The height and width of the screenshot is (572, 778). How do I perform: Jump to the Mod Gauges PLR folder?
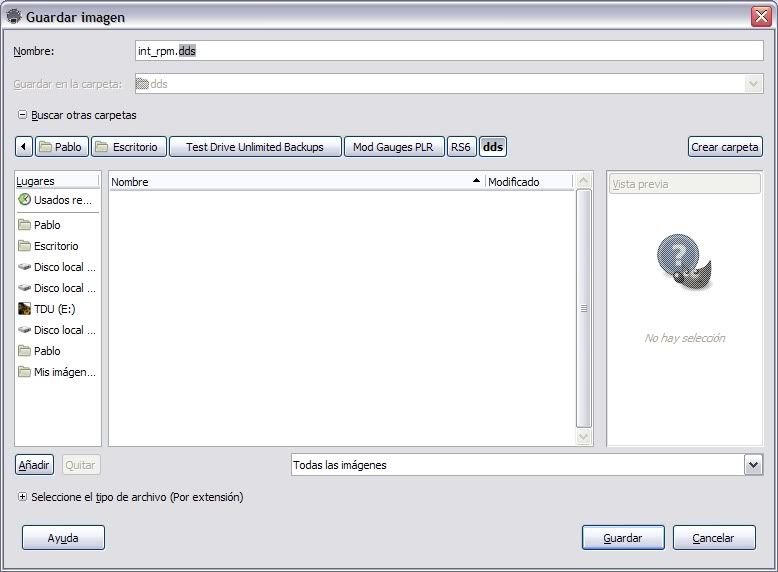tap(393, 147)
